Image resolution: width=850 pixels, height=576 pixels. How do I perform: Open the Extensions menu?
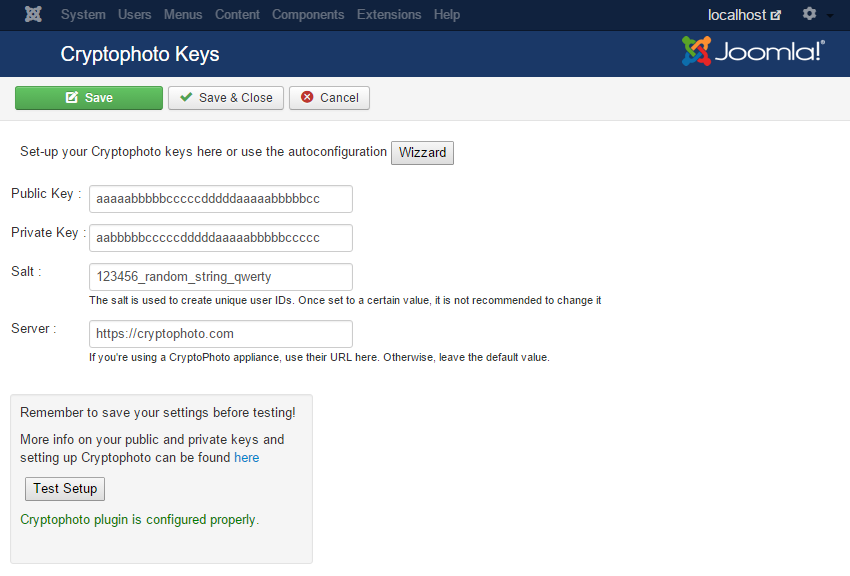[x=389, y=15]
